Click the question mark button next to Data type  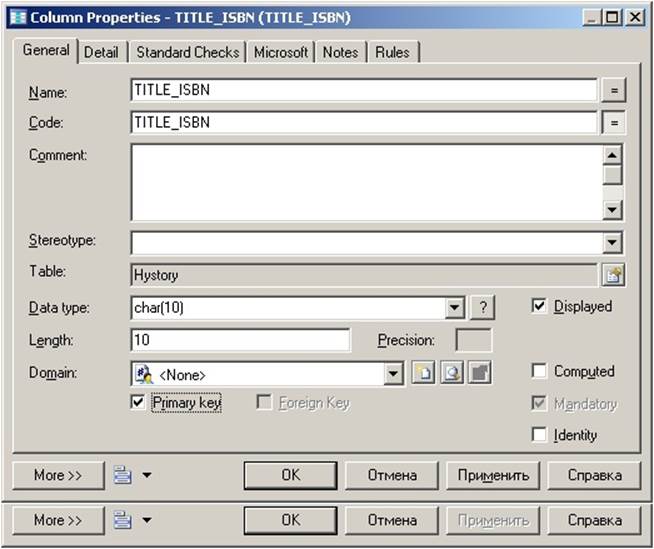(483, 308)
